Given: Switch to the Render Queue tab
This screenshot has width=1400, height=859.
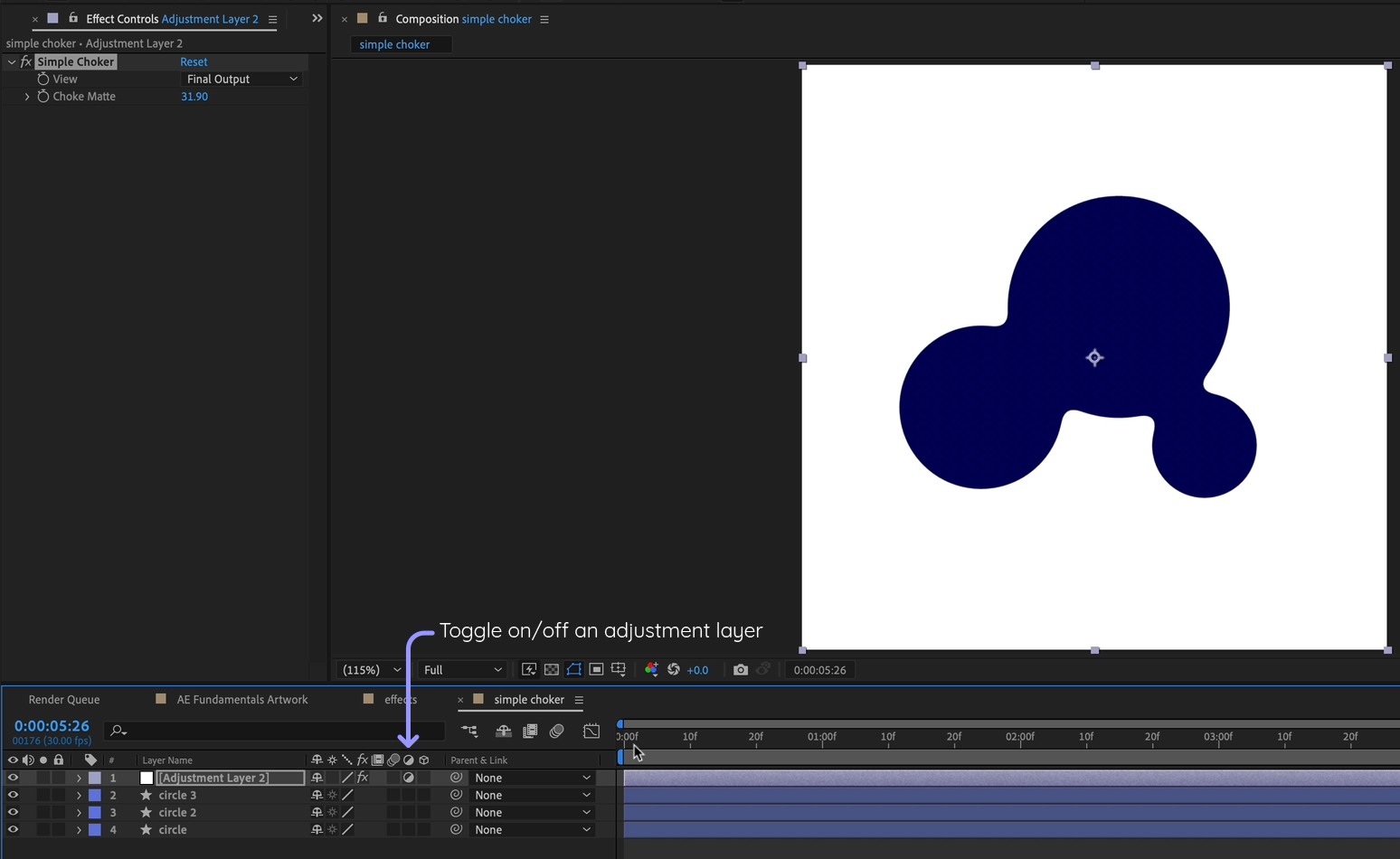Looking at the screenshot, I should (63, 699).
